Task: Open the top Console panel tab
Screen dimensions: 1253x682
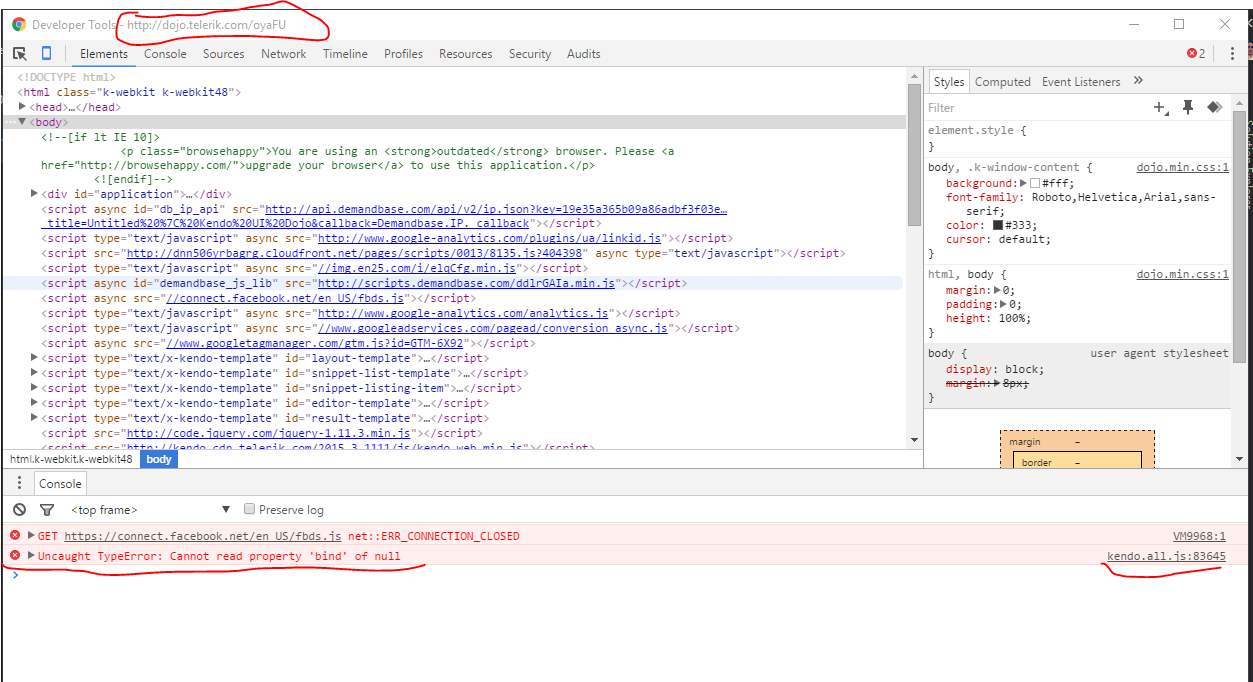Action: 165,54
